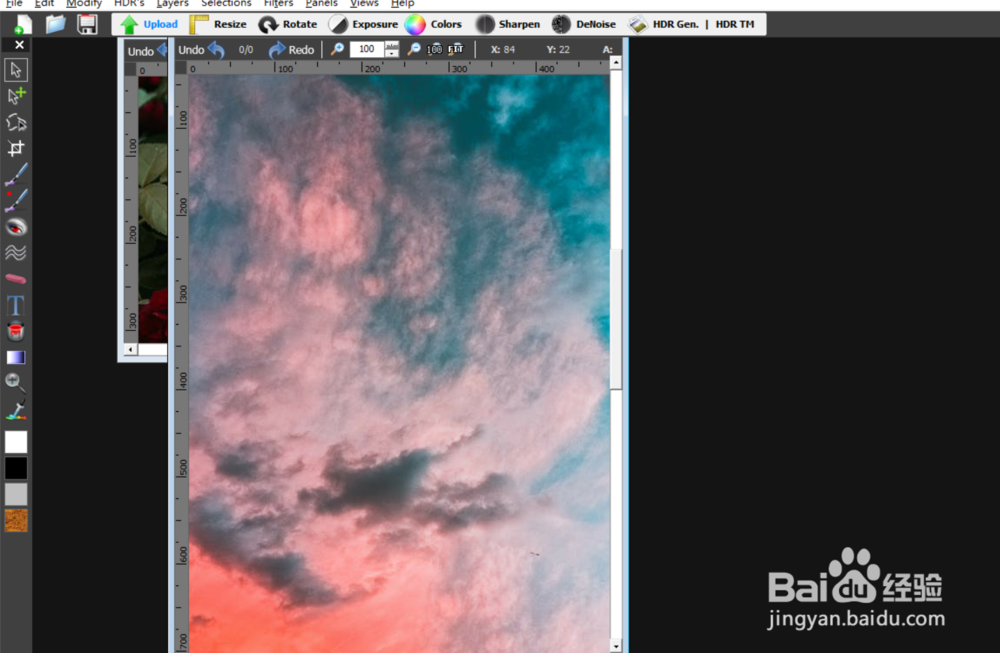Select the paint bucket fill tool

[16, 331]
